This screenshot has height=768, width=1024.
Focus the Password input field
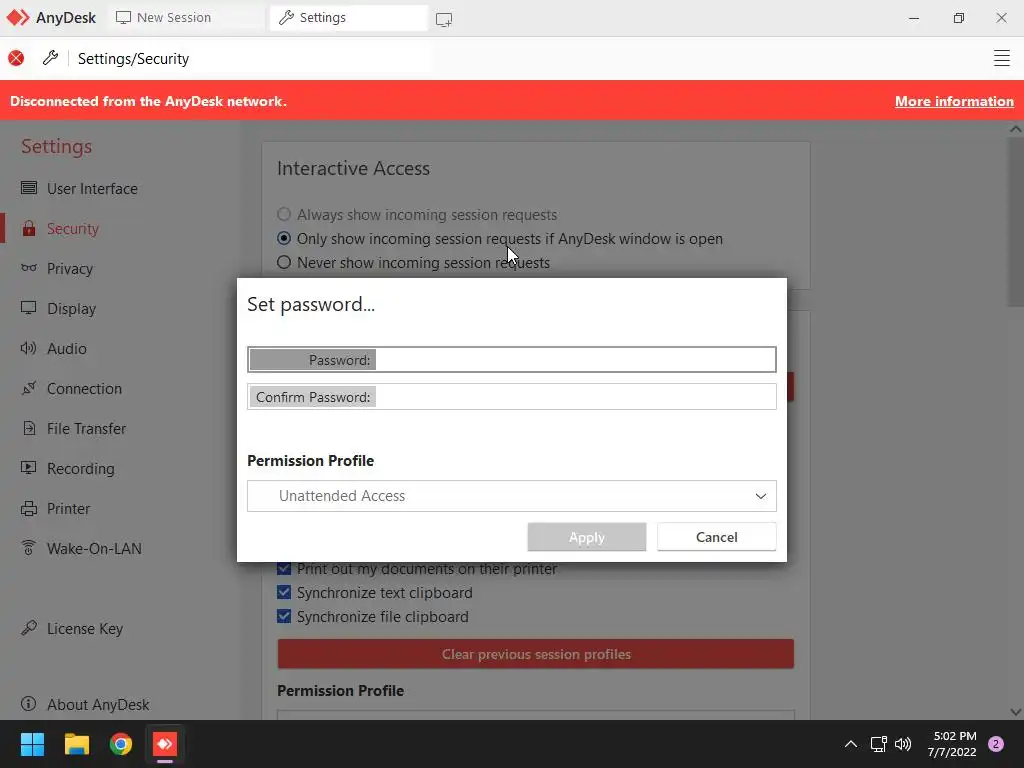(x=511, y=360)
